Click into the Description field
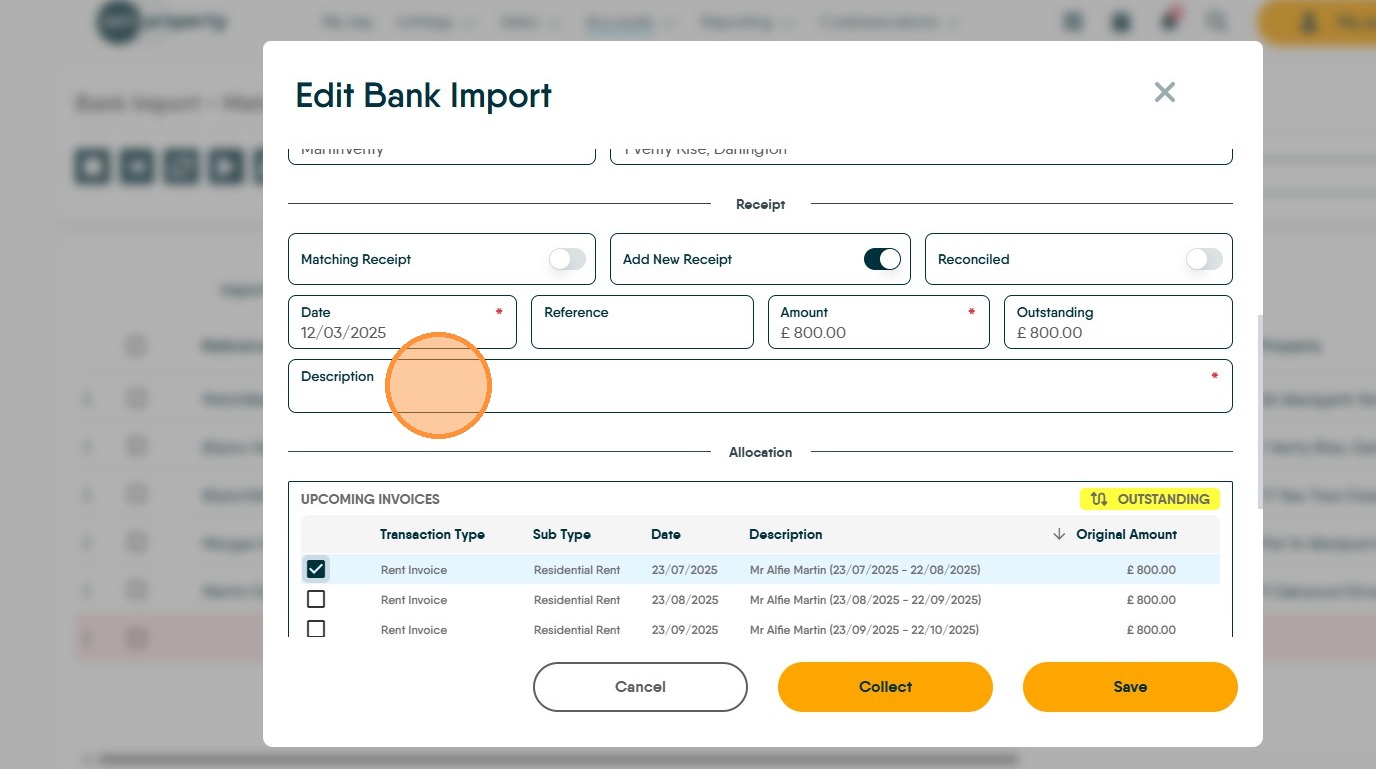This screenshot has height=769, width=1376. (760, 386)
